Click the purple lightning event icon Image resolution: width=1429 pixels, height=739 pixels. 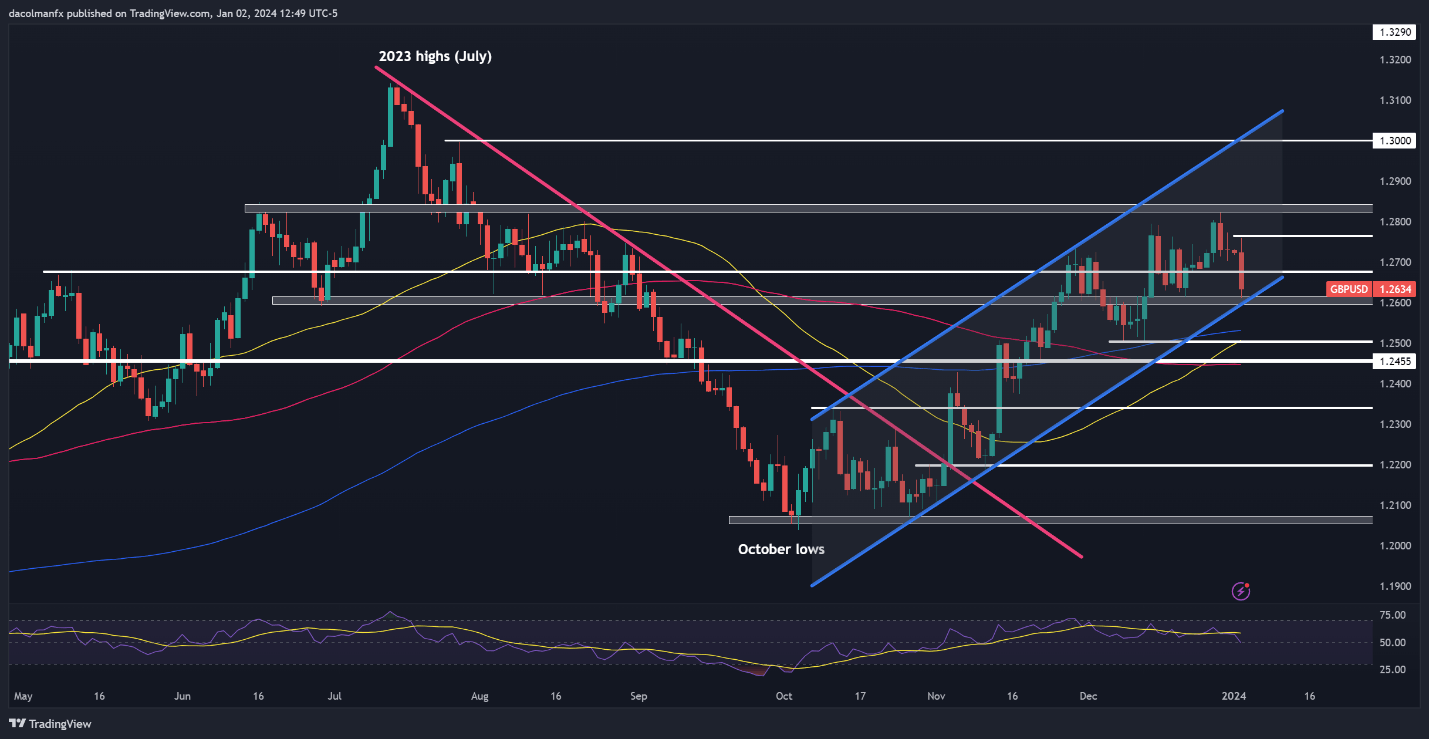coord(1241,591)
